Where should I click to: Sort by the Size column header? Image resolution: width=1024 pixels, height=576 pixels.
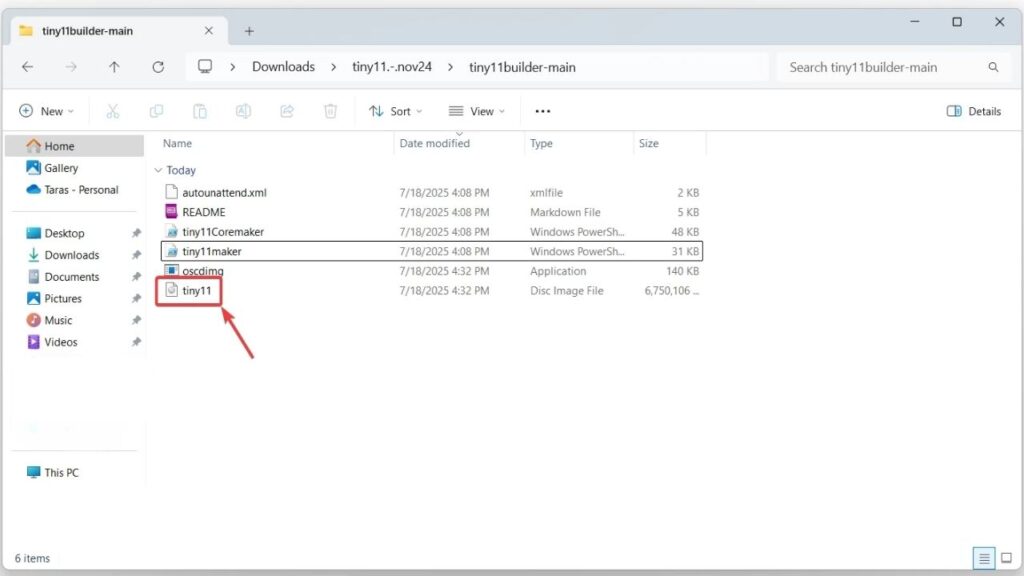[x=648, y=144]
